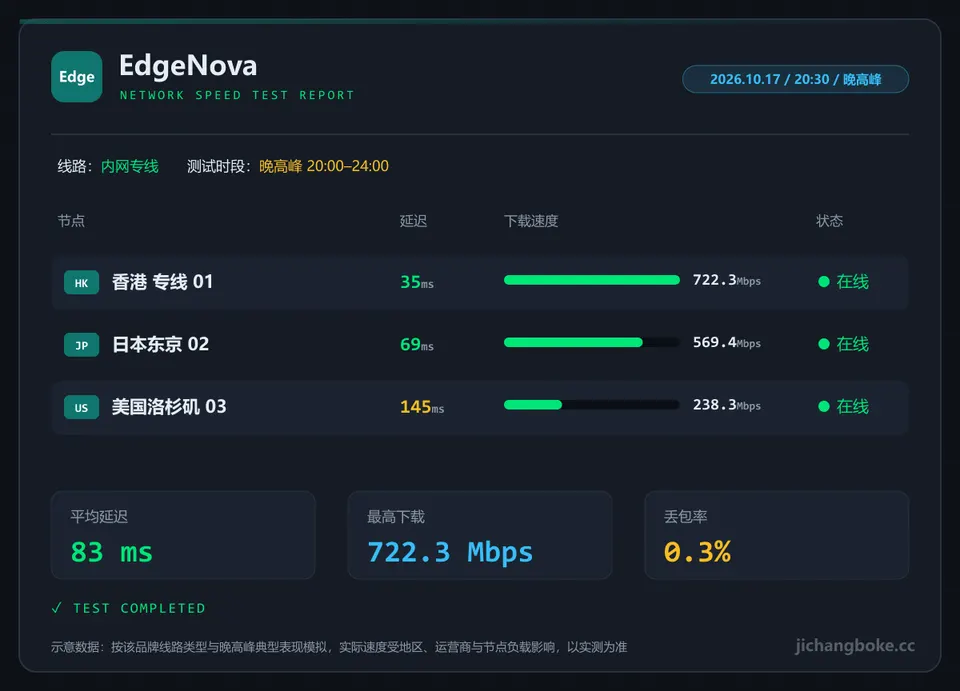Click the TEST COMPLETED status text
960x691 pixels.
click(140, 608)
